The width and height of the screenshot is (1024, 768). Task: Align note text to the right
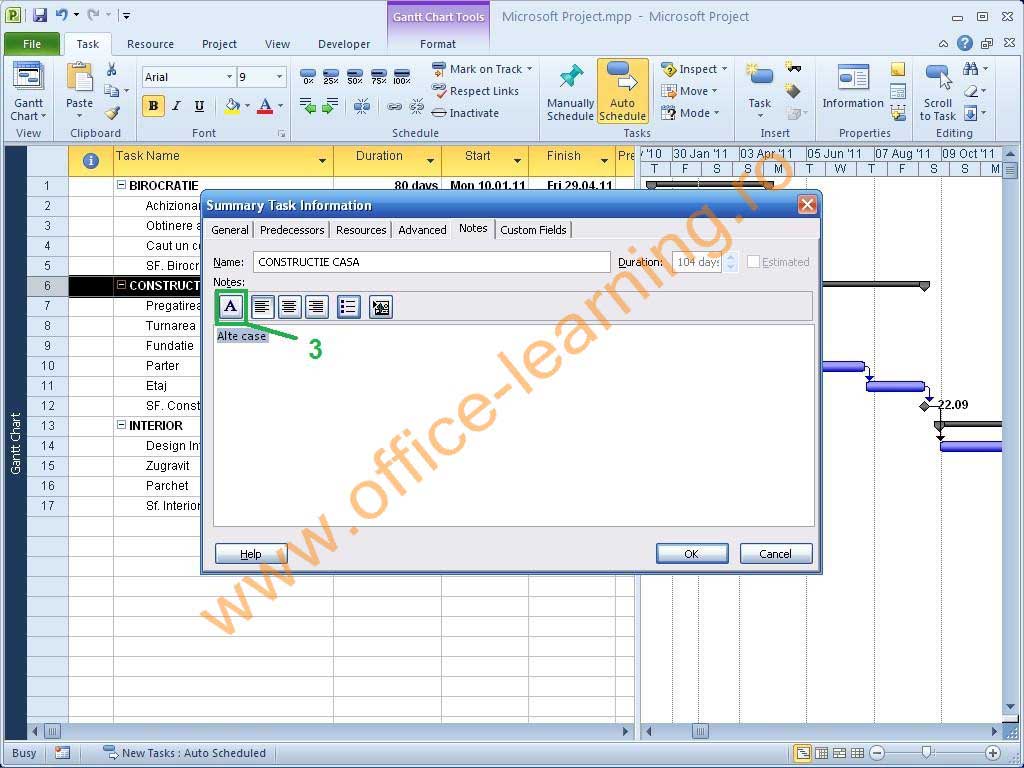317,306
